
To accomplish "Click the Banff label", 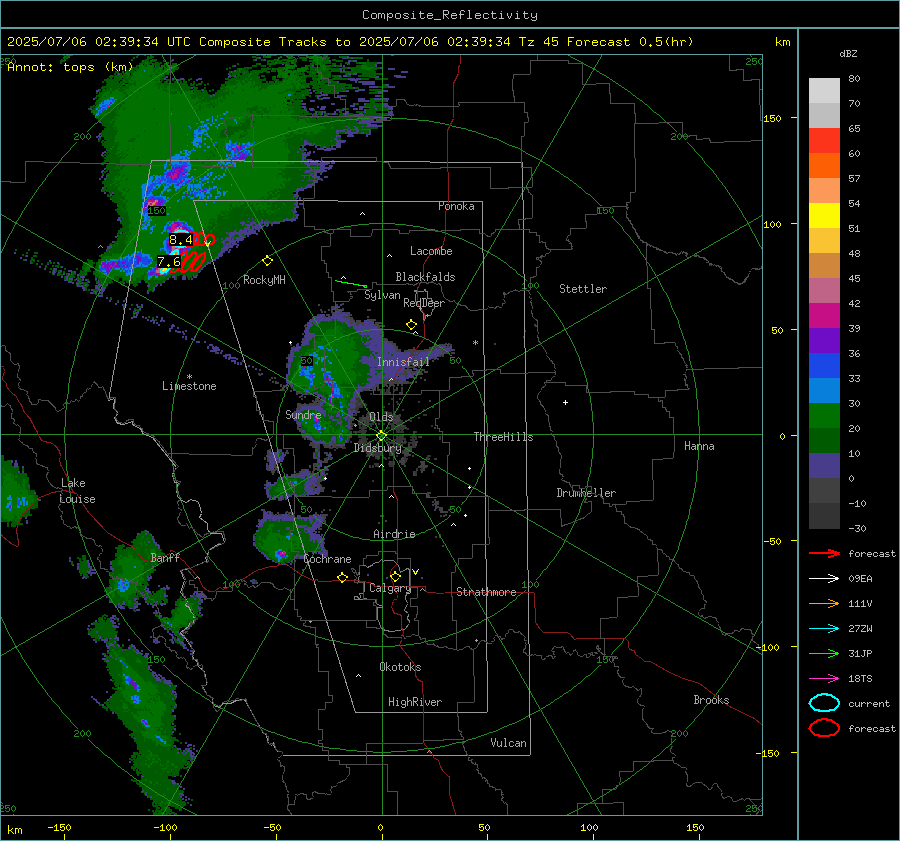I will click(x=165, y=558).
